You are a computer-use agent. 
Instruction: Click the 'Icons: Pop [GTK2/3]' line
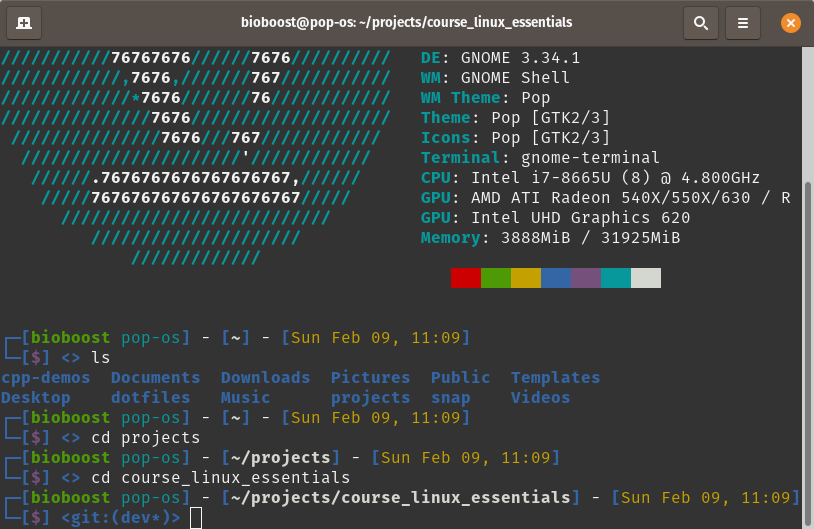click(x=515, y=138)
